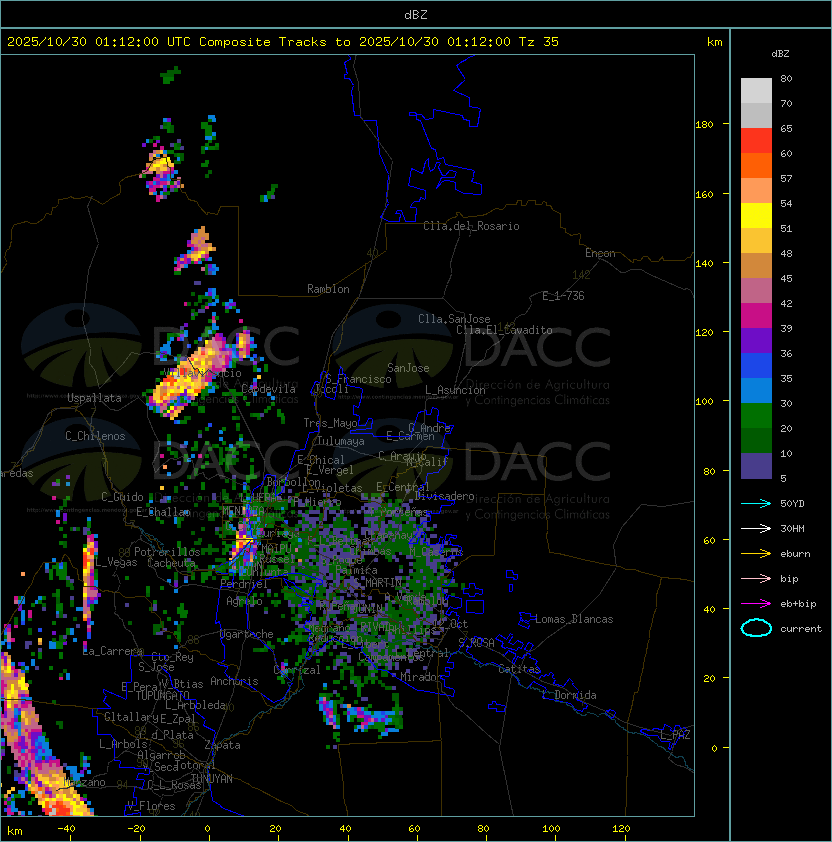The image size is (832, 842).
Task: Click the Ramblon map label
Action: click(328, 289)
